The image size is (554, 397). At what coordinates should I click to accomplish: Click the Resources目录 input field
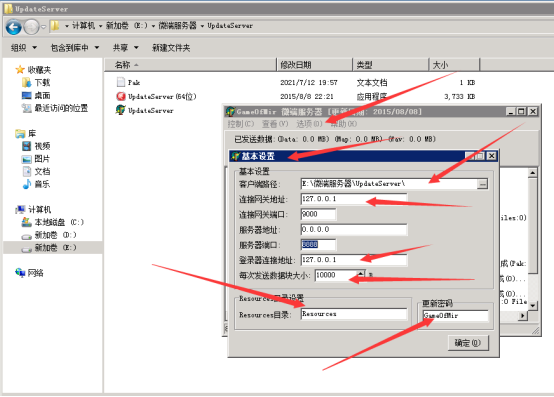point(354,314)
